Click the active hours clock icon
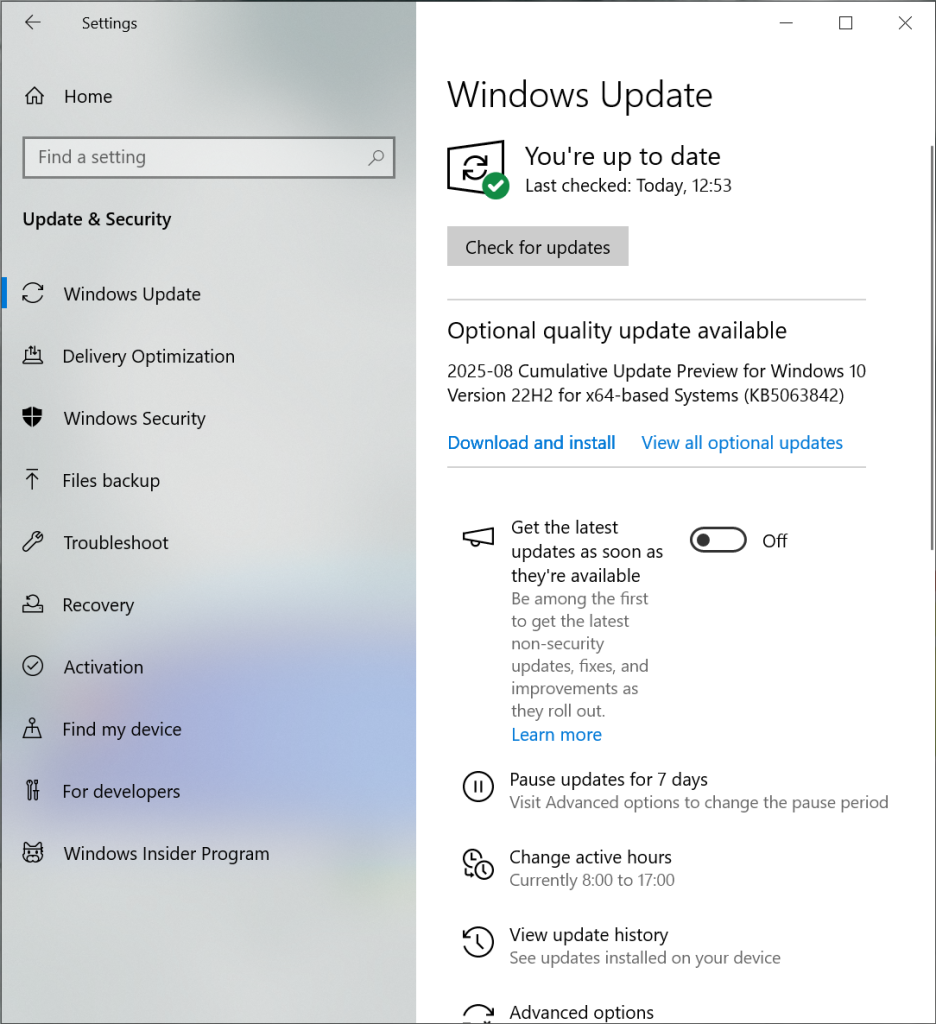This screenshot has height=1024, width=936. (478, 864)
